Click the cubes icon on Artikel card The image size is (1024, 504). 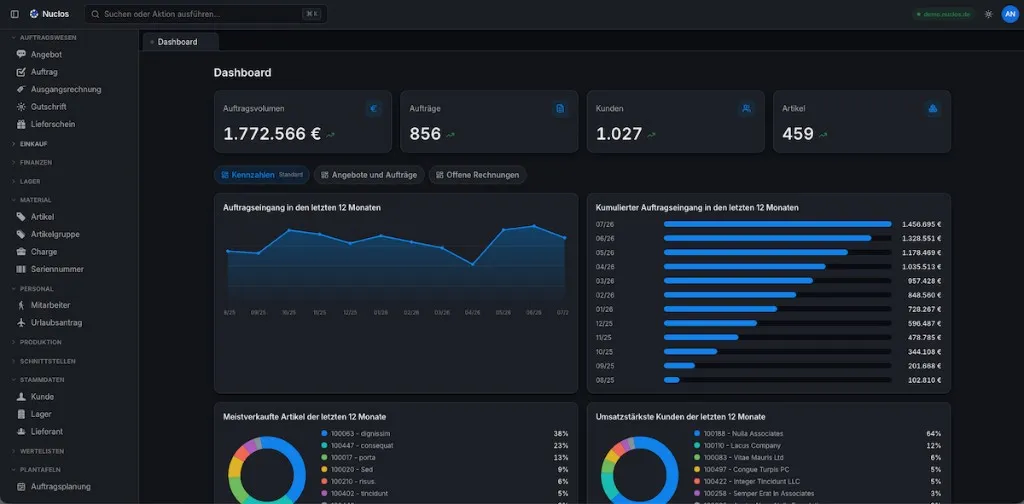pyautogui.click(x=933, y=109)
